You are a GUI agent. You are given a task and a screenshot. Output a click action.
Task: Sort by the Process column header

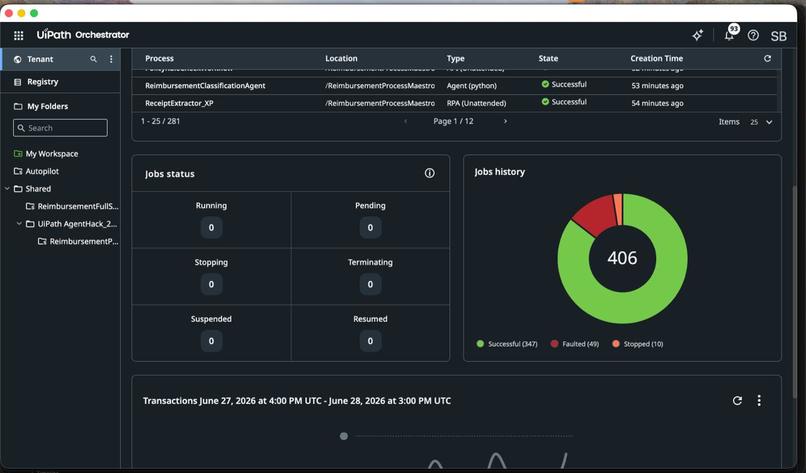159,59
